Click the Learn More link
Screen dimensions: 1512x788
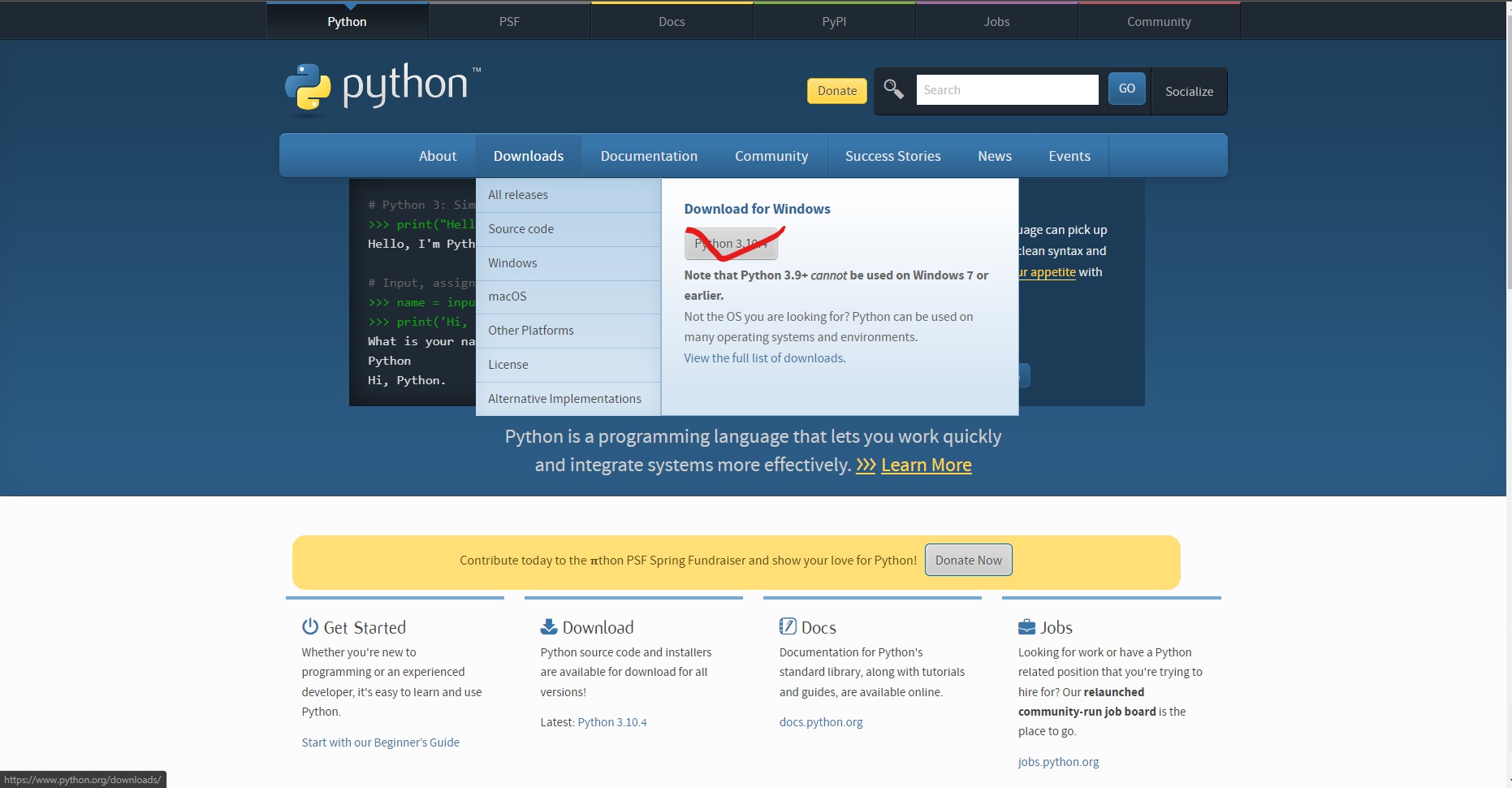(x=927, y=465)
